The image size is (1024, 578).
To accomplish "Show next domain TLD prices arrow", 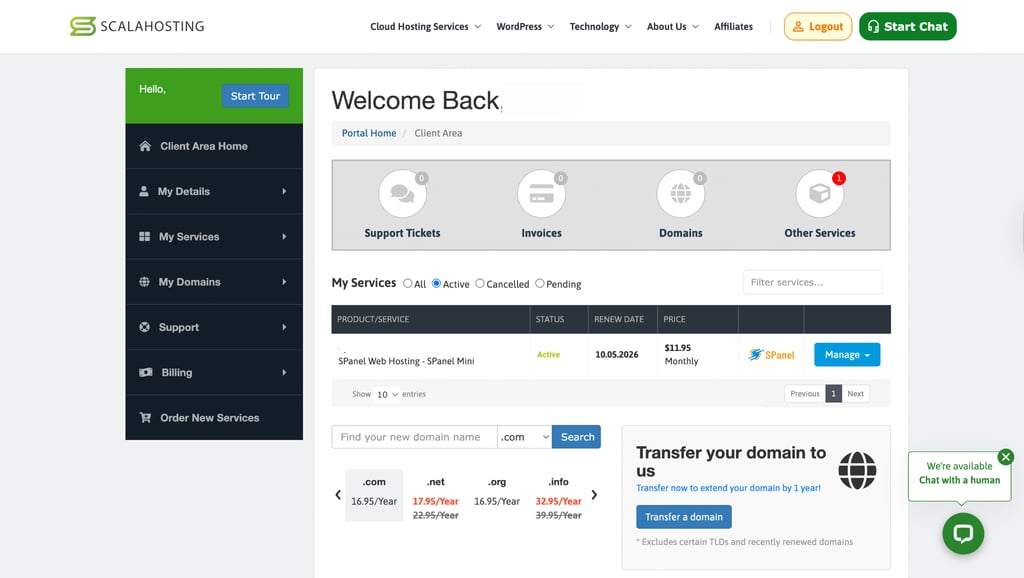I will coord(594,494).
